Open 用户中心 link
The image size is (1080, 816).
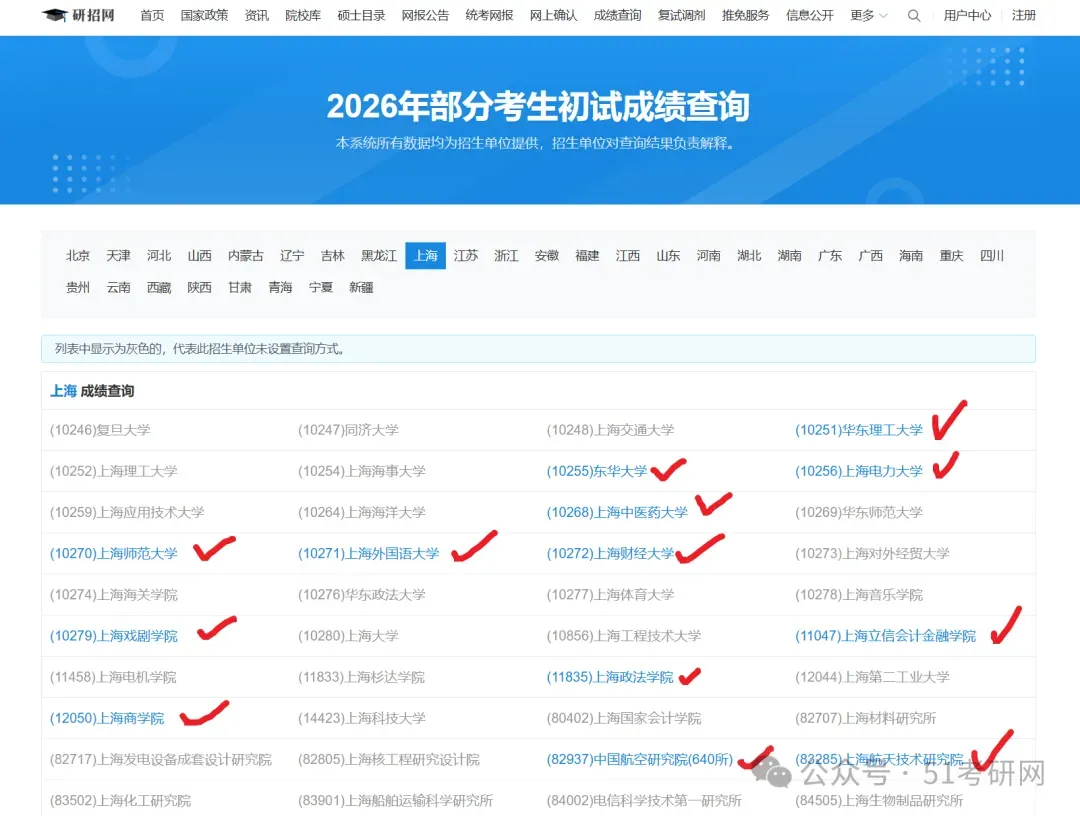coord(967,15)
